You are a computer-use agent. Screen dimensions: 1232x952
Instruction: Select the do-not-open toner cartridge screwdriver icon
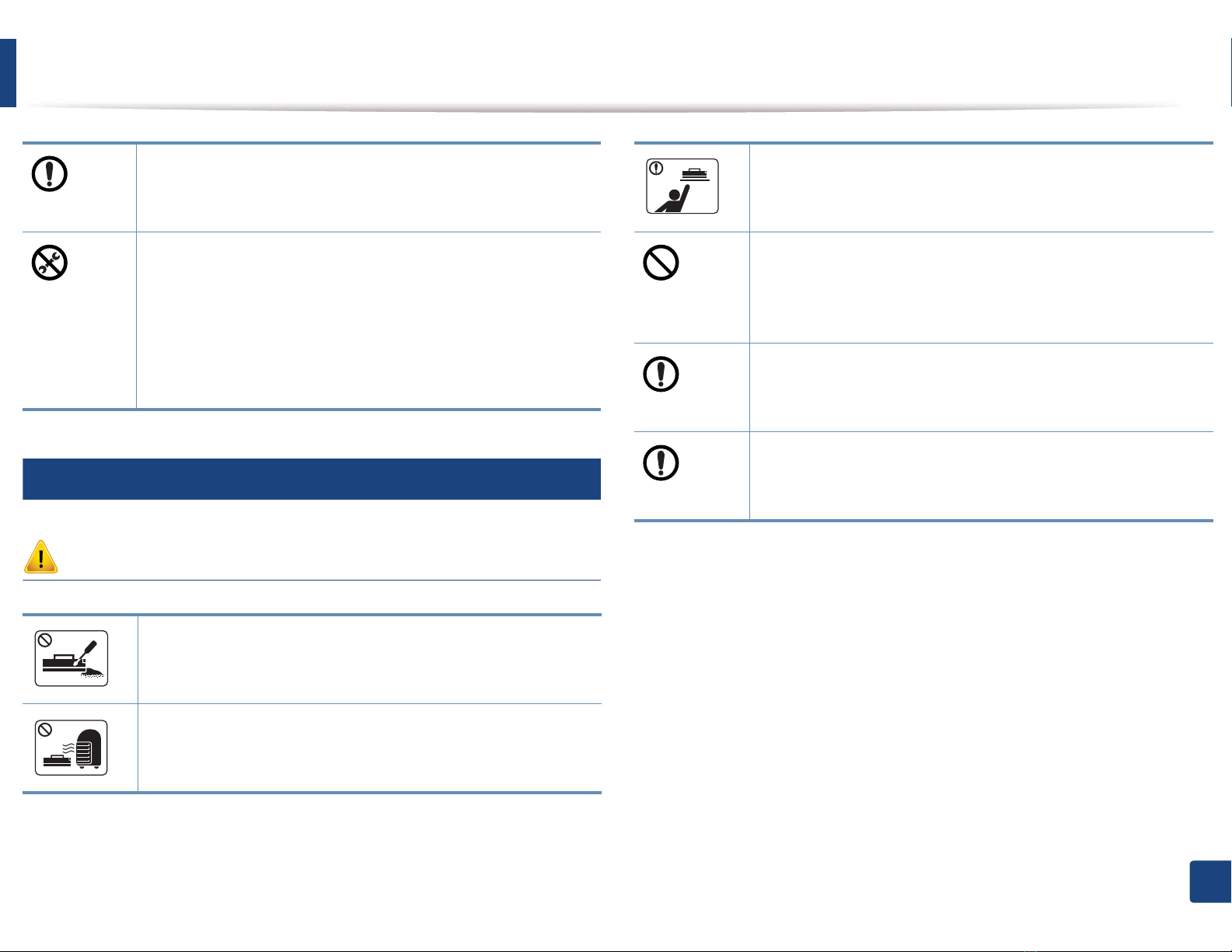tap(72, 658)
